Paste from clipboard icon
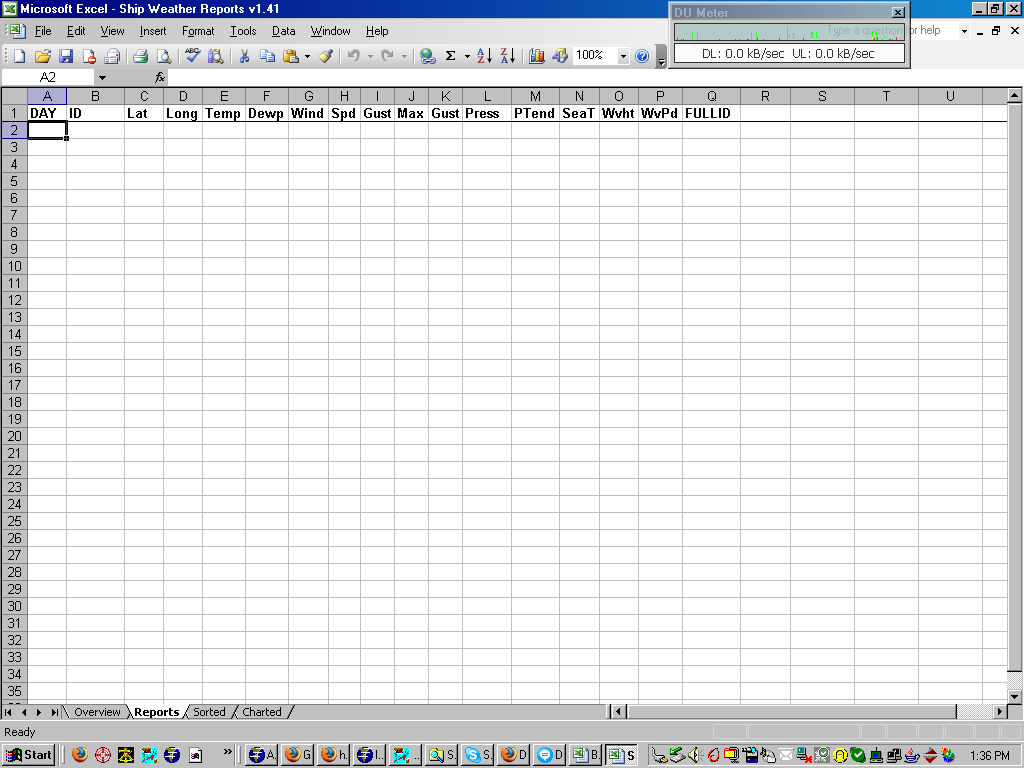Screen dimensions: 1024x768 tap(291, 56)
